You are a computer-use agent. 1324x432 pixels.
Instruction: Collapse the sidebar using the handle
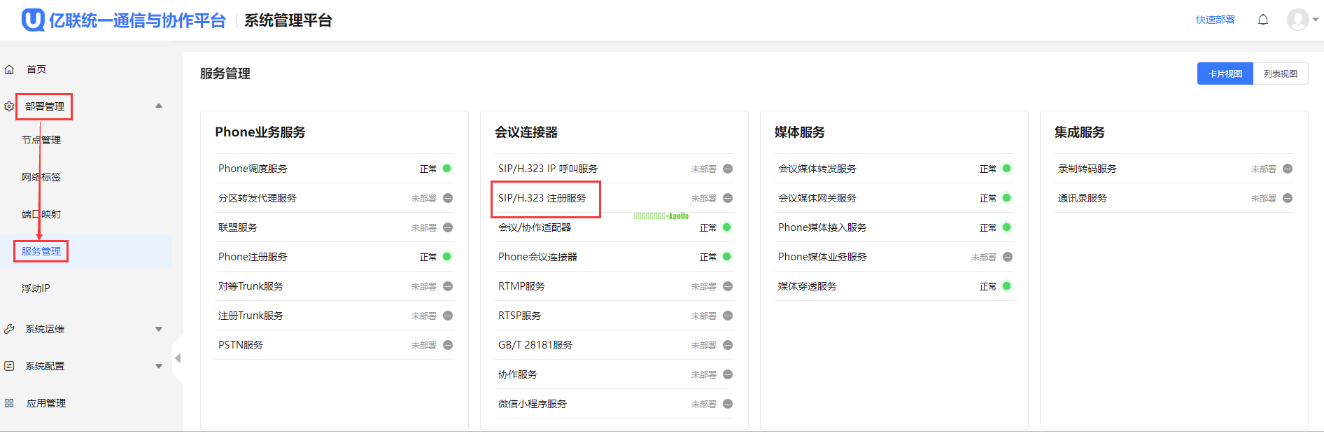177,358
